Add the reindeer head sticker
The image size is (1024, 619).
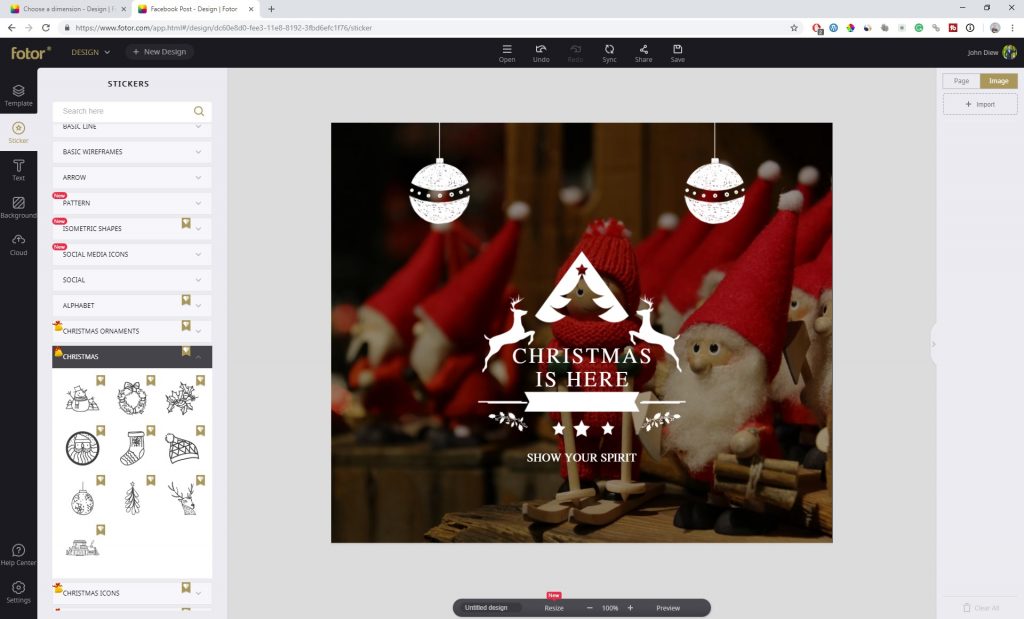click(182, 499)
